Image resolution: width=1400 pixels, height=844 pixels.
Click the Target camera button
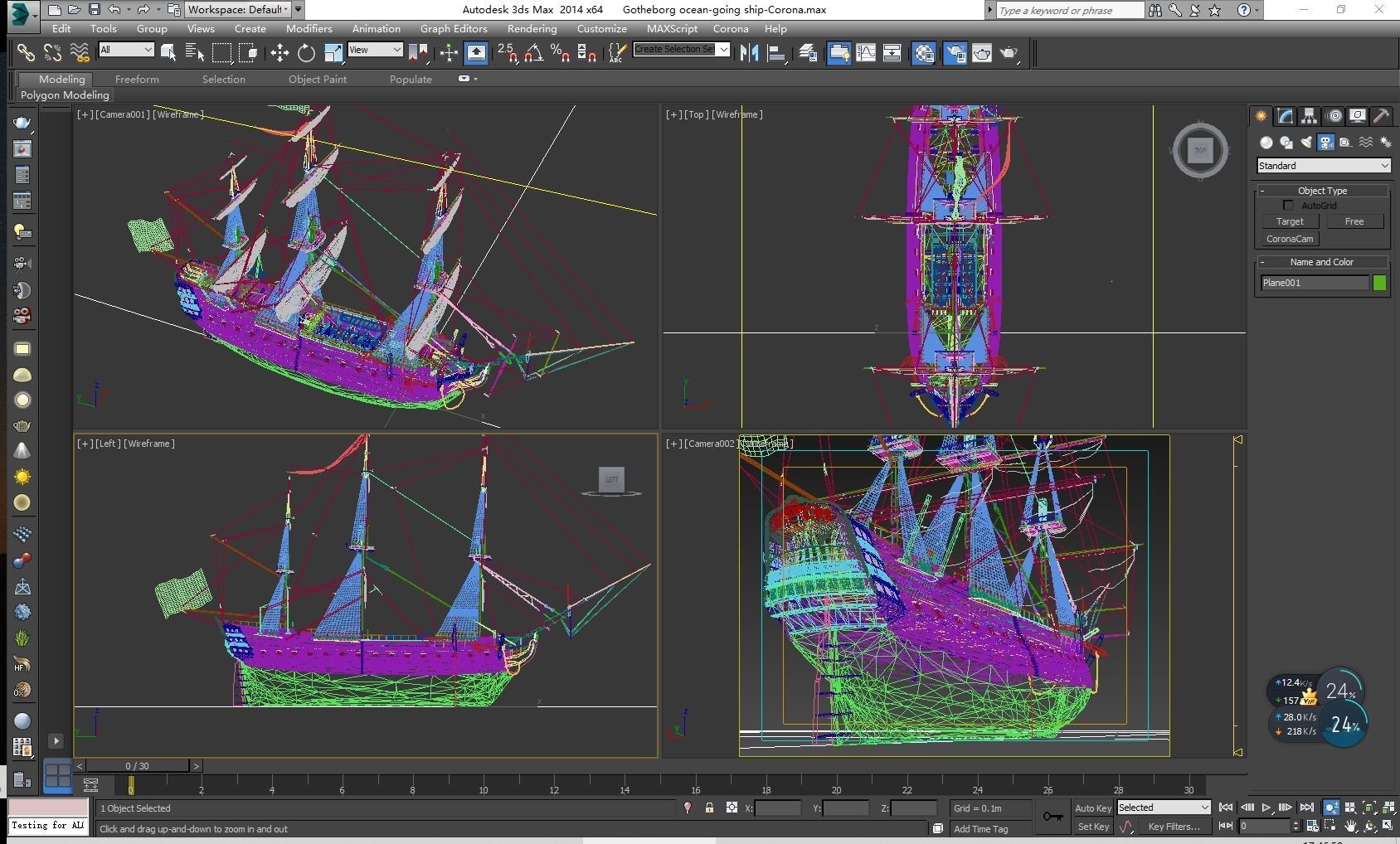click(x=1290, y=221)
